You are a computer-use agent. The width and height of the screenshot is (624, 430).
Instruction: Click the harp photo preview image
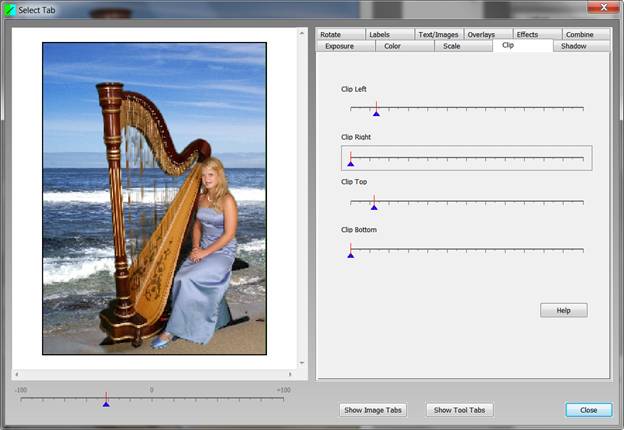point(154,198)
